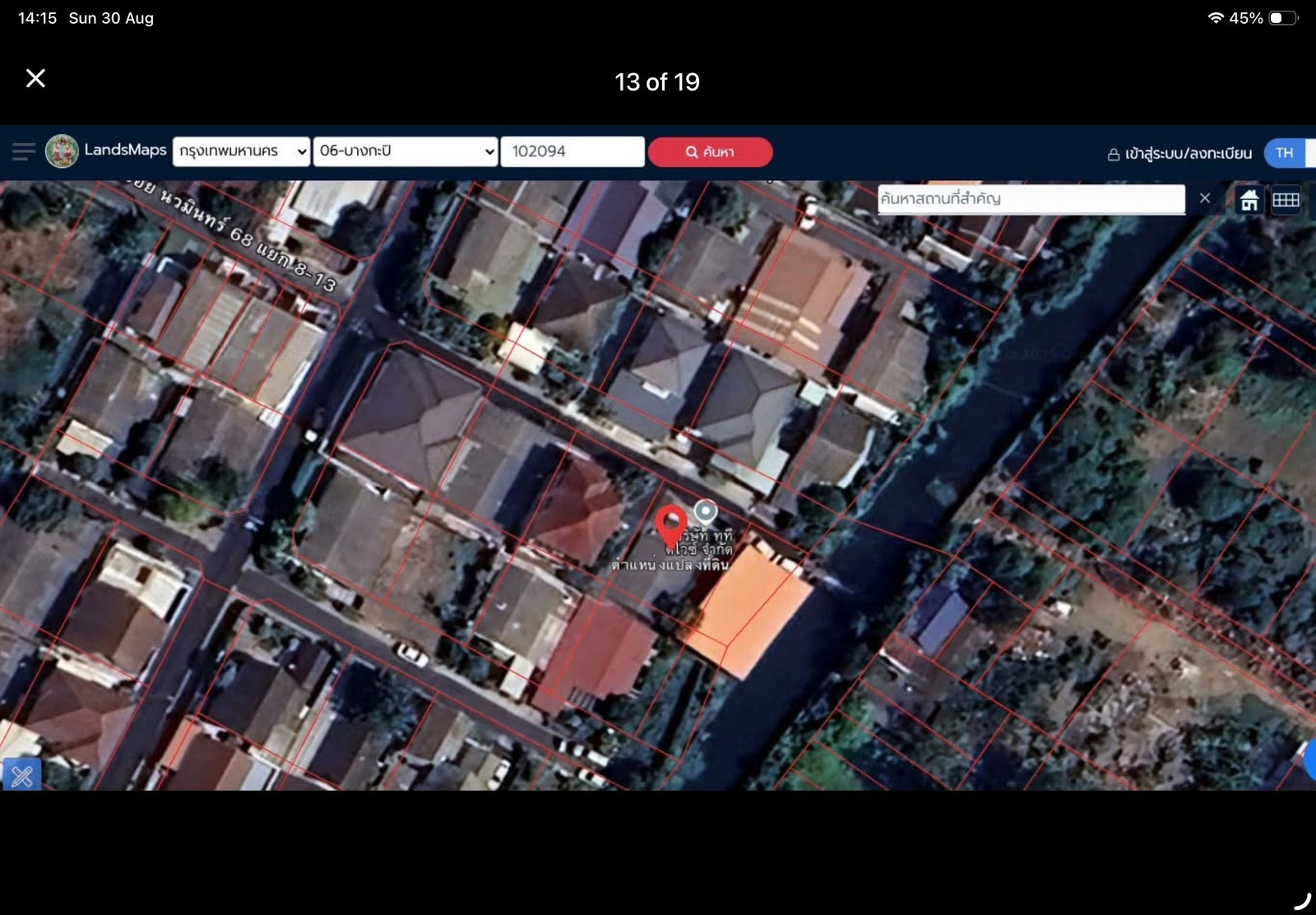Clear the place search with the X
This screenshot has height=915, width=1316.
[1205, 198]
